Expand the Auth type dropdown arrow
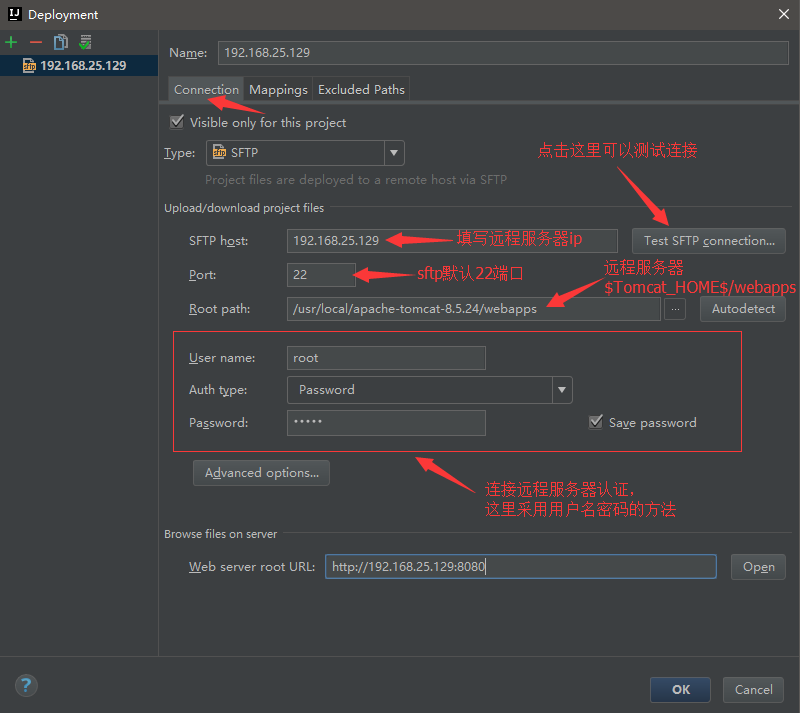This screenshot has height=713, width=800. coord(562,390)
